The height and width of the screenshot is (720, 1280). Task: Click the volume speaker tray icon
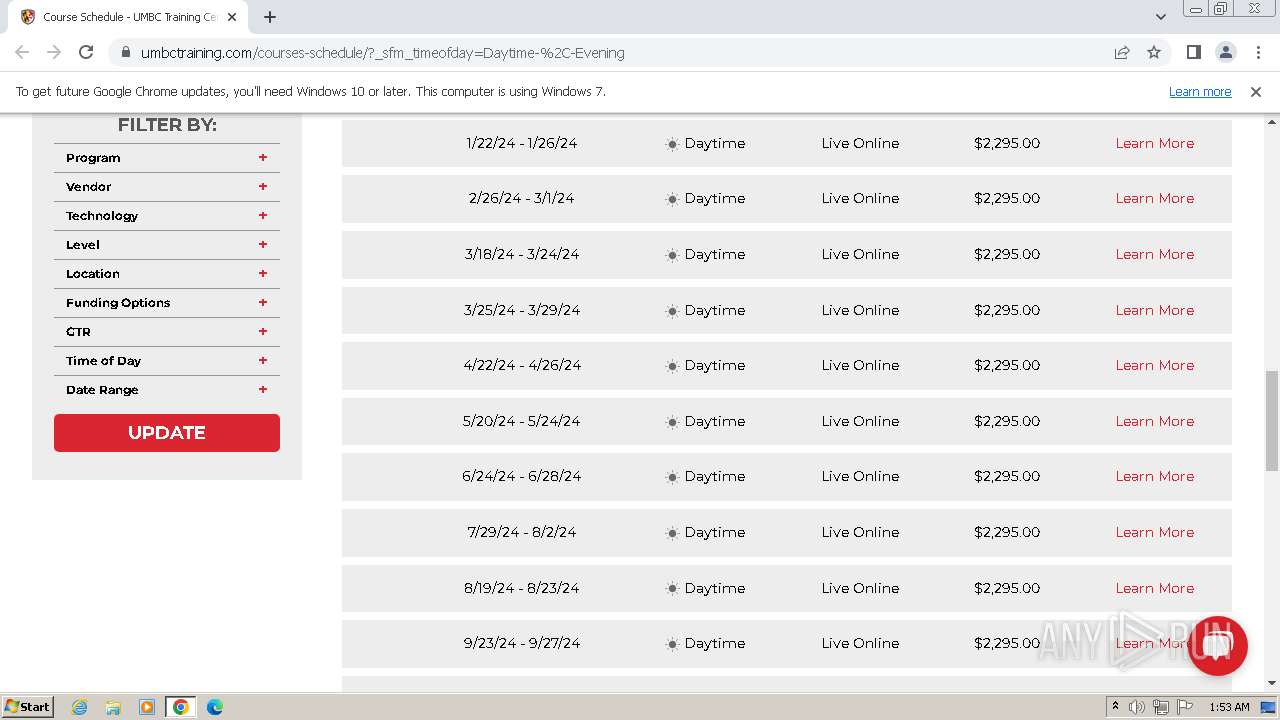click(x=1137, y=707)
